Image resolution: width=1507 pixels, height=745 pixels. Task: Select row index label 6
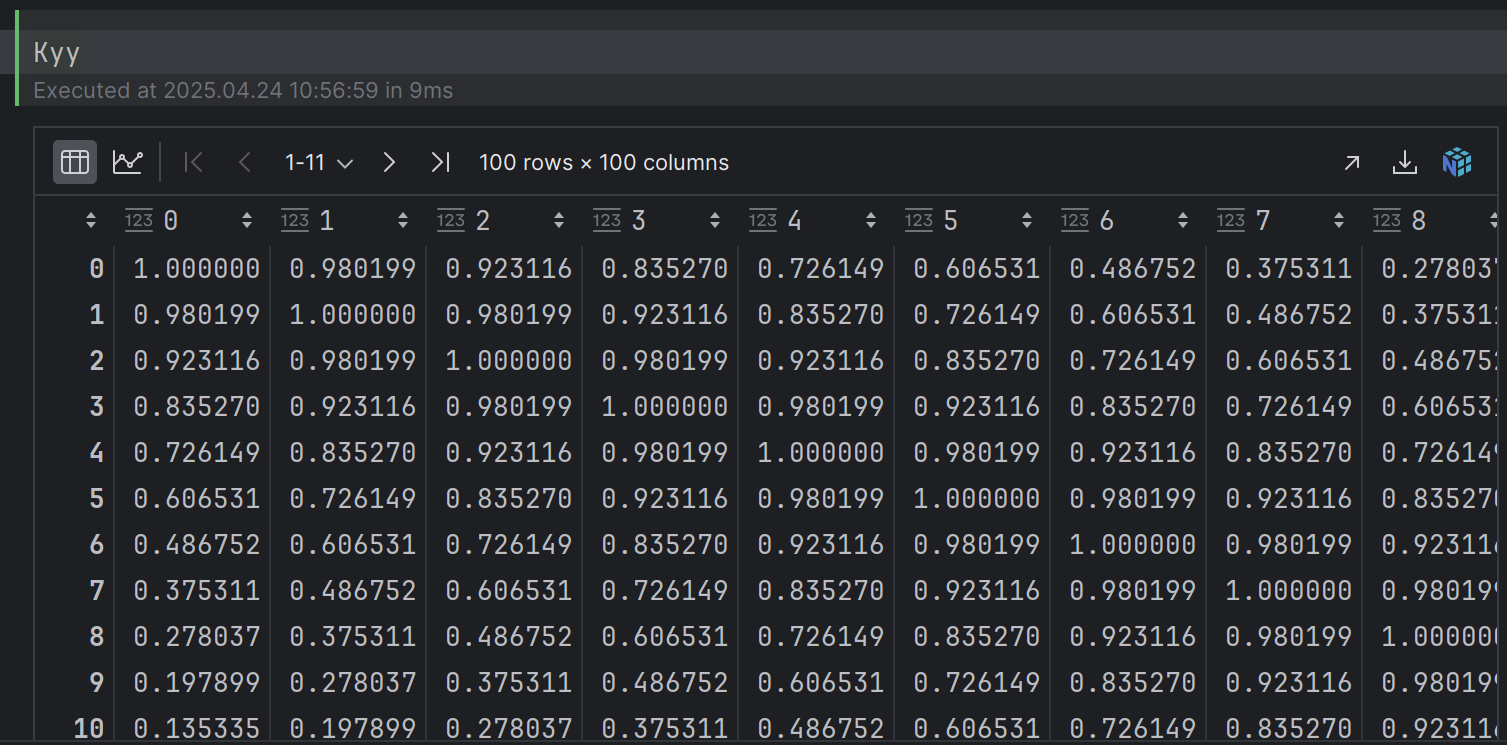click(x=96, y=544)
